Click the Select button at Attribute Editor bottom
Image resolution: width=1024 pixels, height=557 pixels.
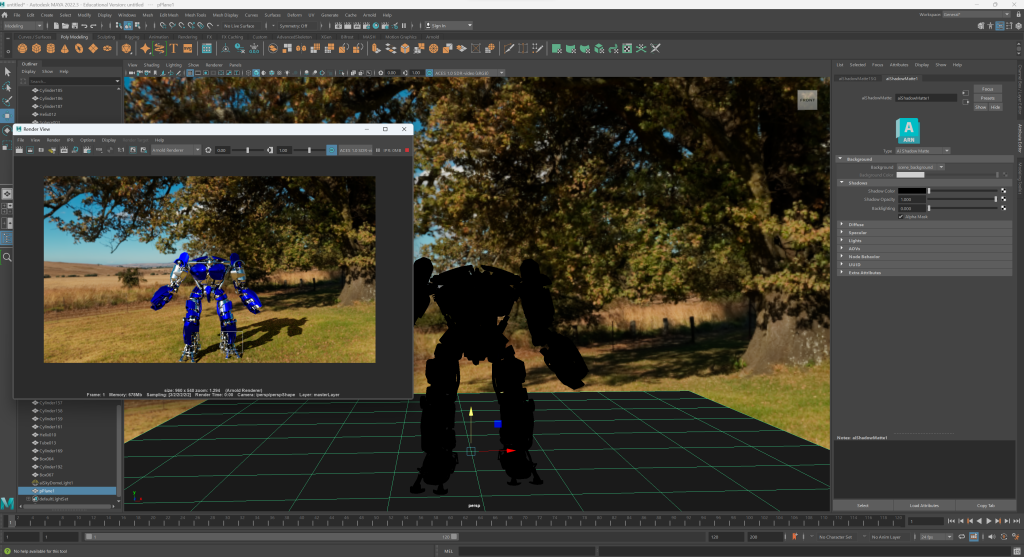863,505
